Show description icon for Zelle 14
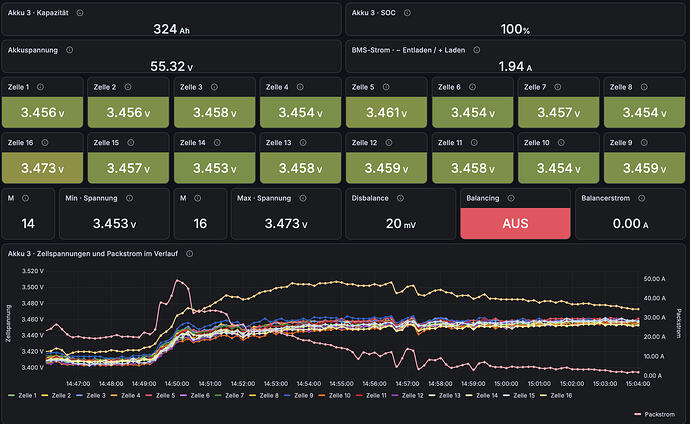The image size is (690, 424). 217,143
